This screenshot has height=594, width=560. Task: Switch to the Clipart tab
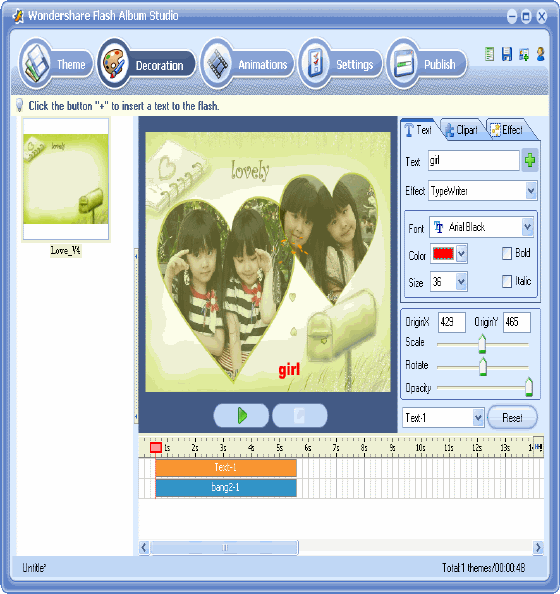[461, 130]
